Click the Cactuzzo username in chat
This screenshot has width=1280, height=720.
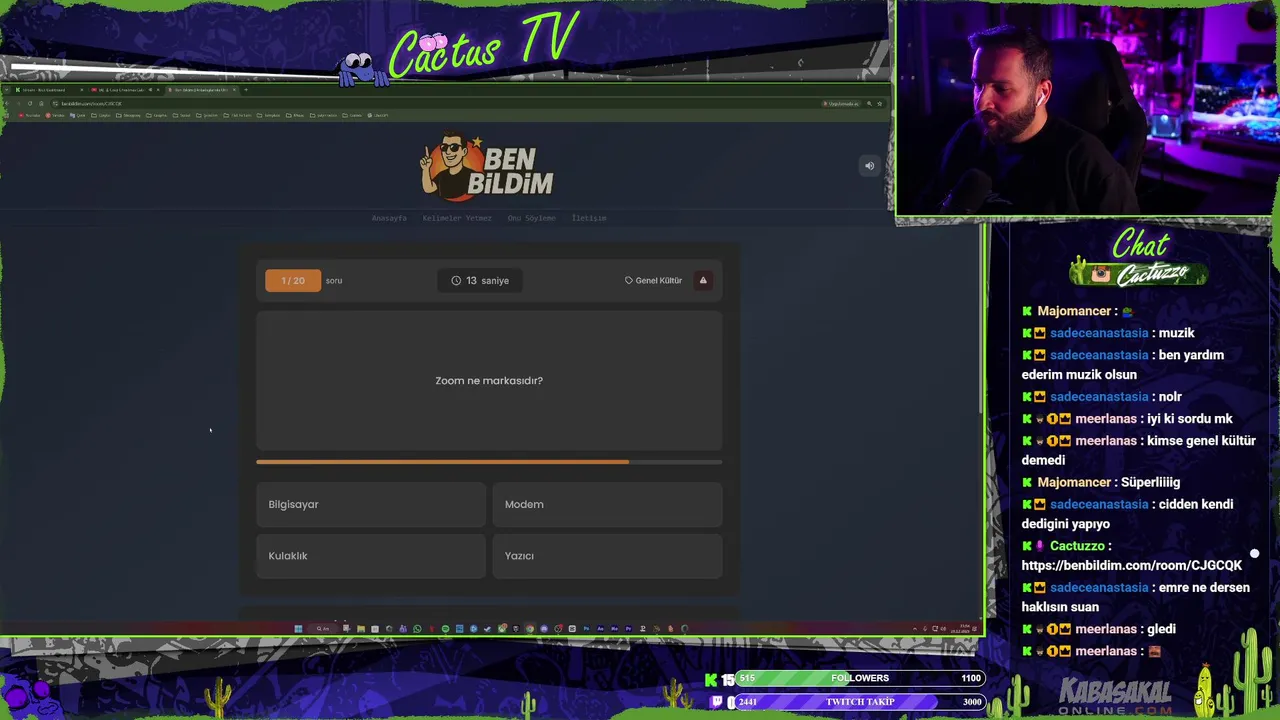pos(1077,546)
